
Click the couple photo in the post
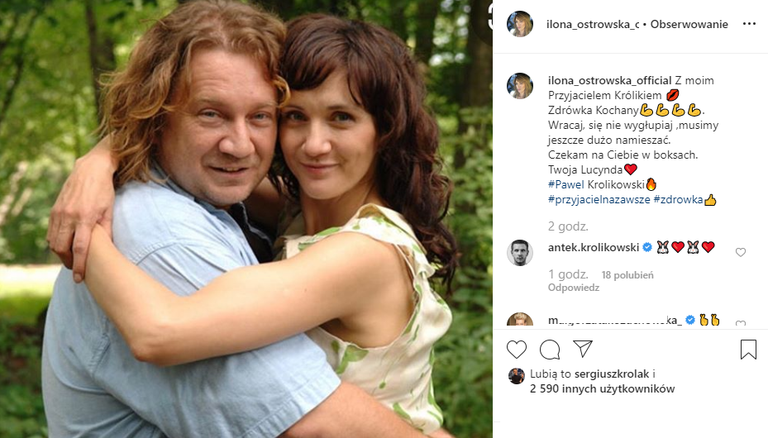(246, 219)
